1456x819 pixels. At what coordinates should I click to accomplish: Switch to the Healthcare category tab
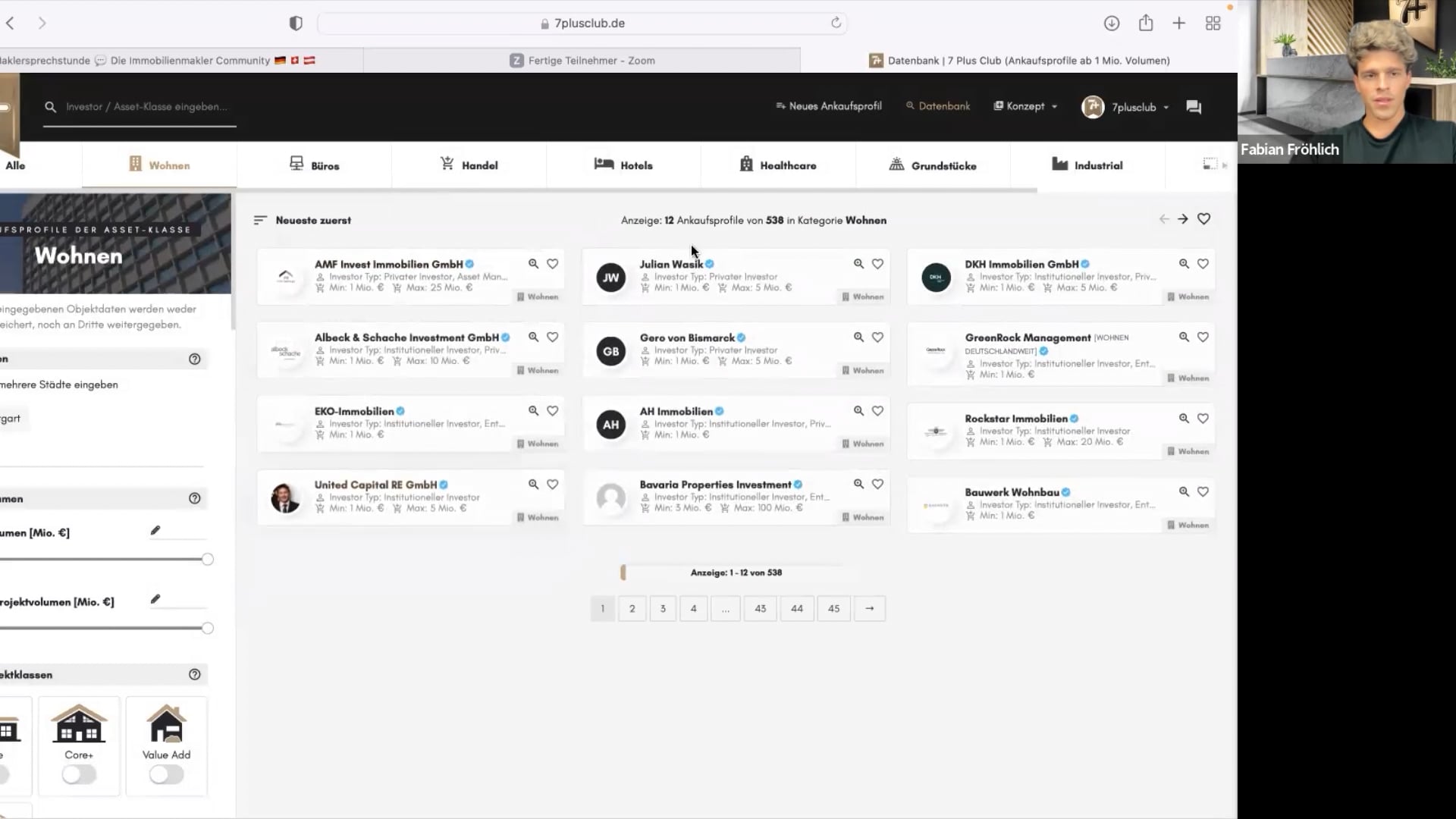coord(778,165)
